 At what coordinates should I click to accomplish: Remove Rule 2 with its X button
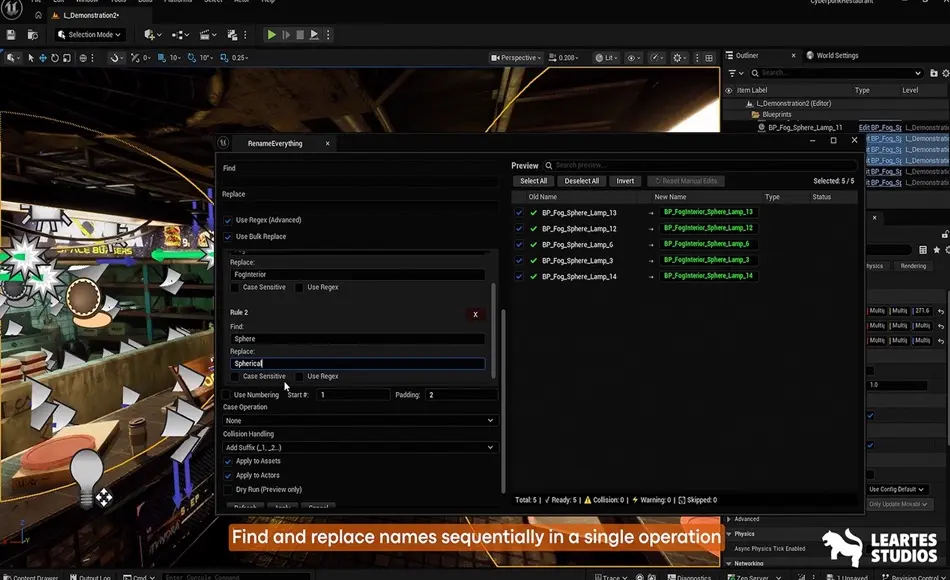tap(475, 315)
